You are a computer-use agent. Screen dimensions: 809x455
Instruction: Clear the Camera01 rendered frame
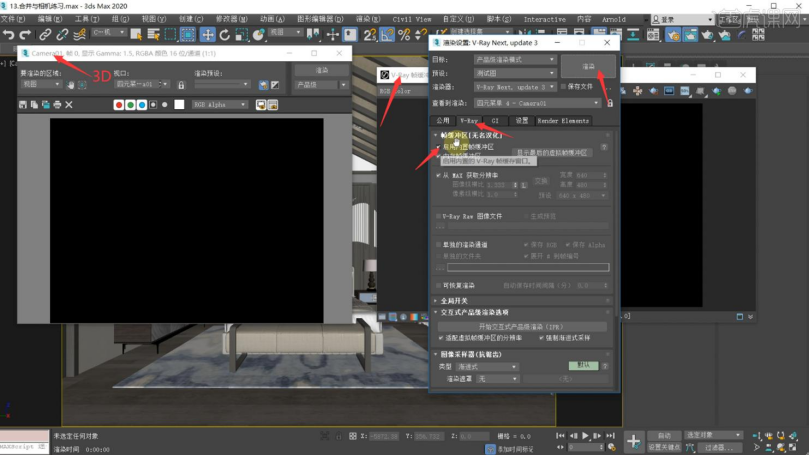tap(69, 105)
